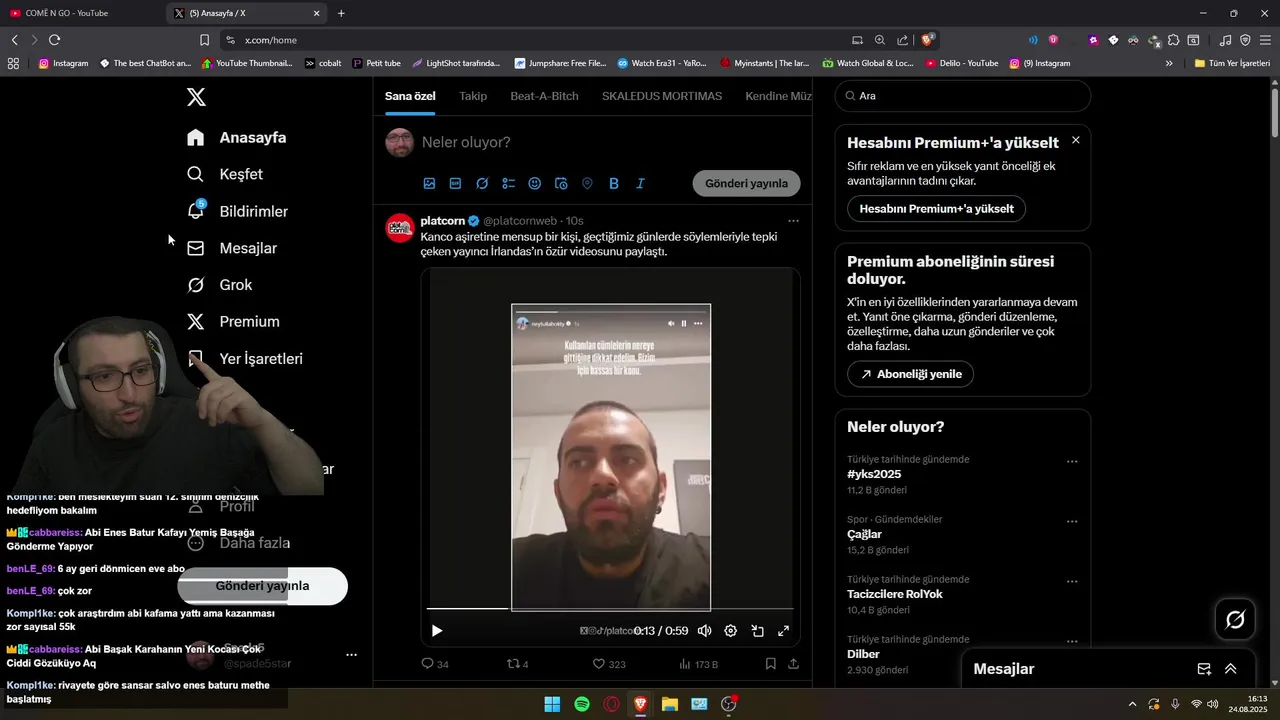Open Grok from the sidebar
This screenshot has height=720, width=1280.
(219, 285)
